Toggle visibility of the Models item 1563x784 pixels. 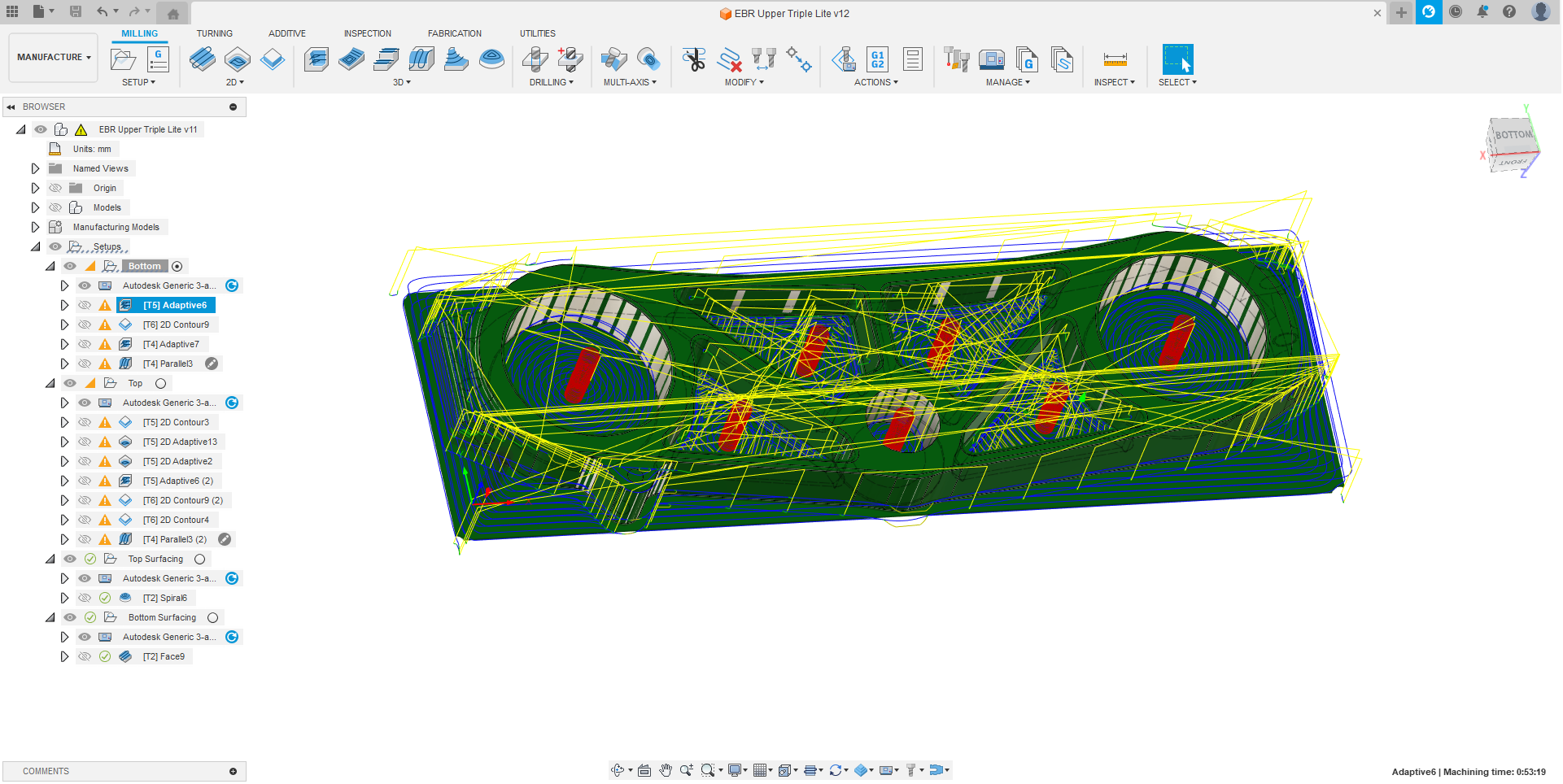[55, 207]
